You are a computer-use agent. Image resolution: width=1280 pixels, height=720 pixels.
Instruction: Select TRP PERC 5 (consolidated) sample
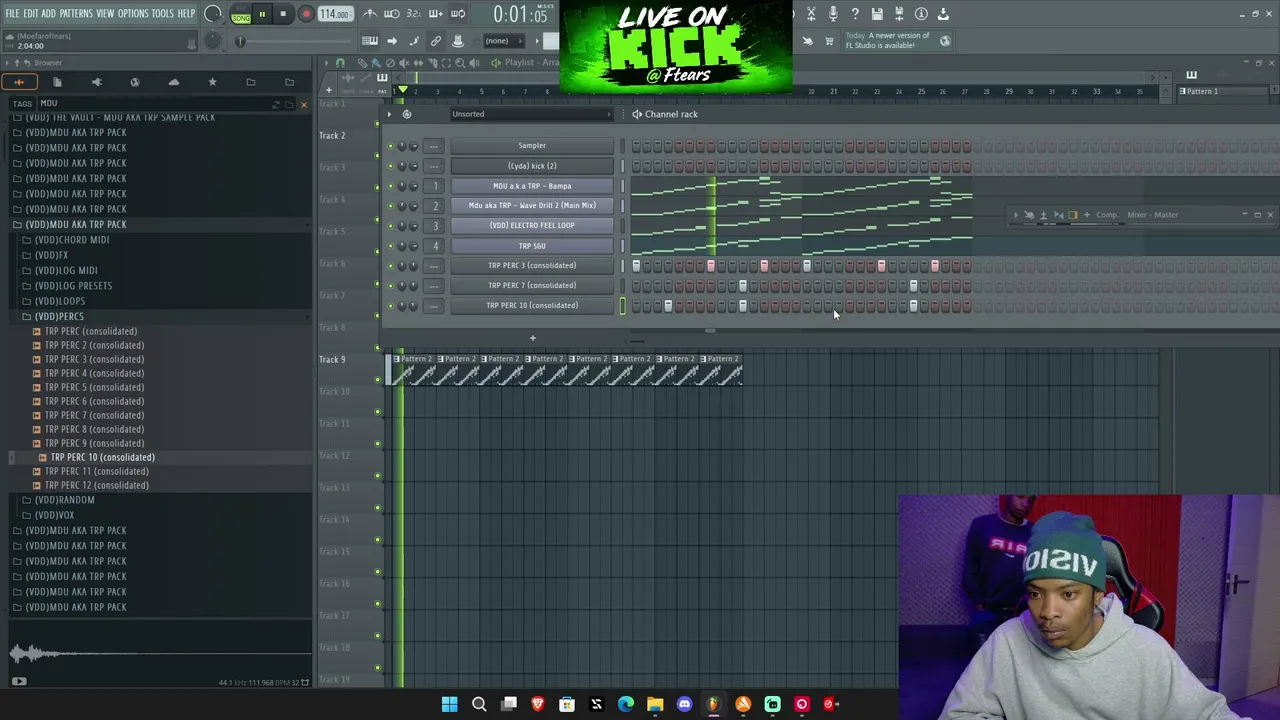pyautogui.click(x=94, y=387)
